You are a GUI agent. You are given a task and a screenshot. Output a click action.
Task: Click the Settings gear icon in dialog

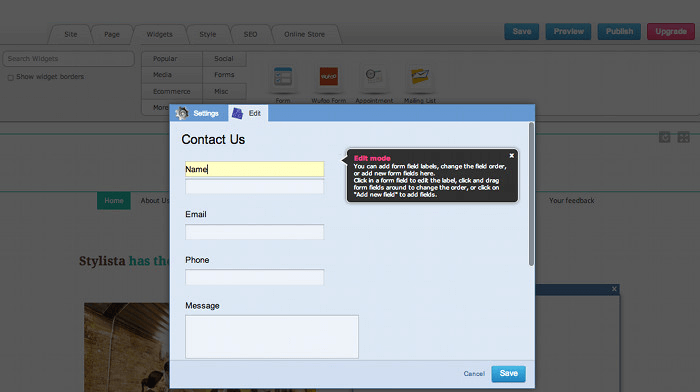pos(182,113)
